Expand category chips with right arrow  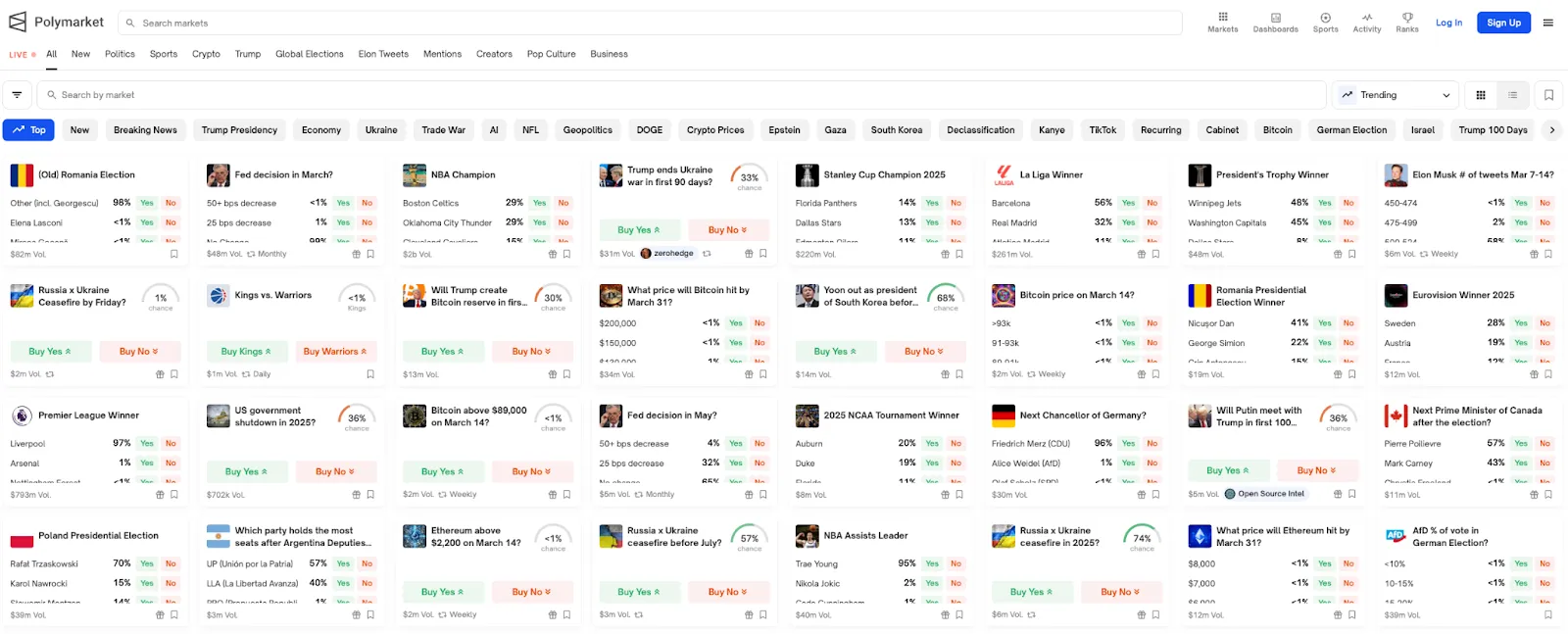tap(1551, 129)
